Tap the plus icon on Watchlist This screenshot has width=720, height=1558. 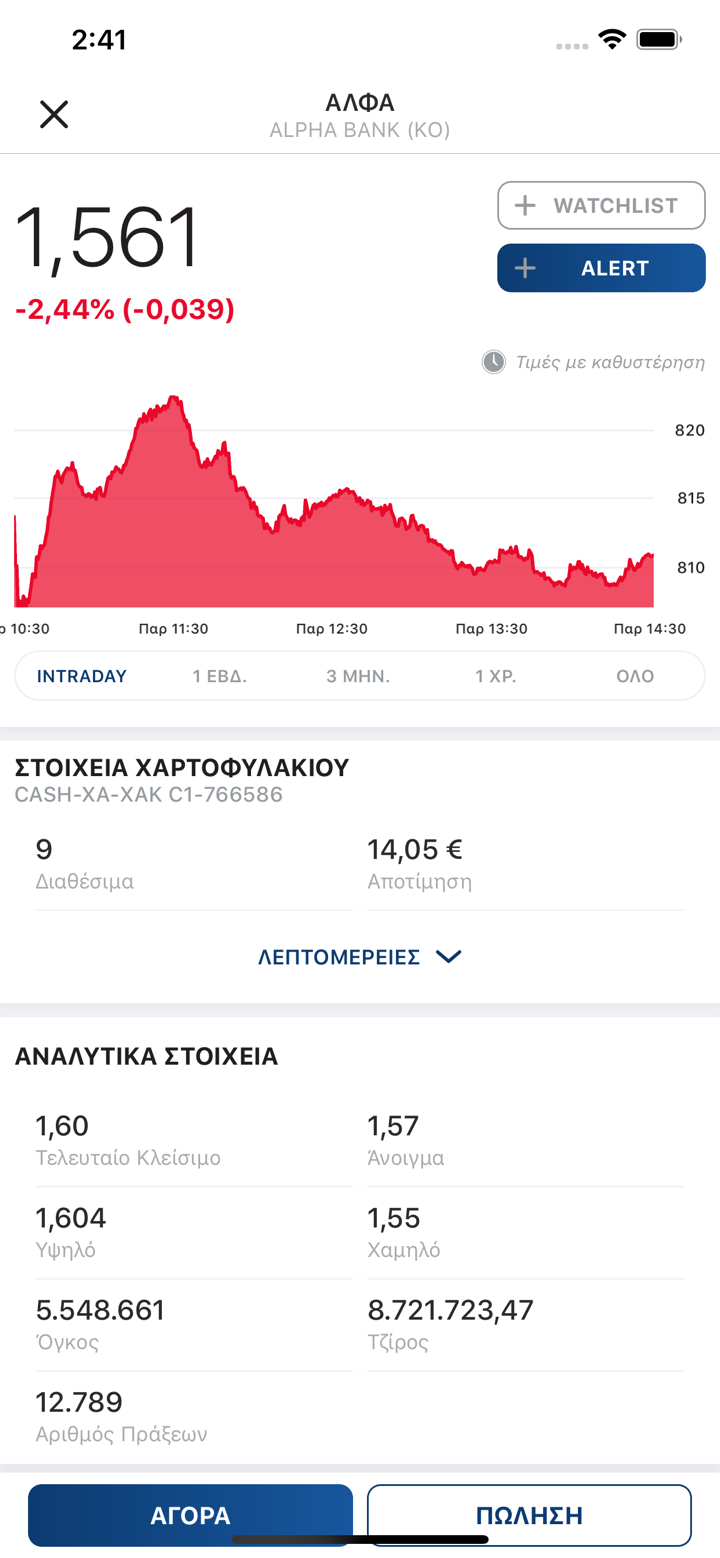tap(525, 206)
